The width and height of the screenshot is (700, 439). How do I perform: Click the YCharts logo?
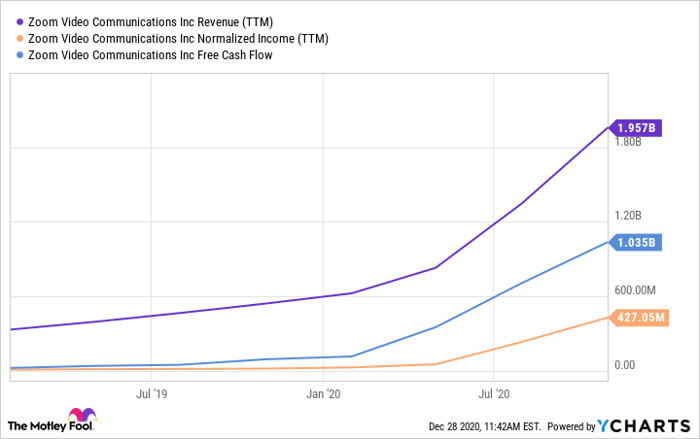click(641, 426)
